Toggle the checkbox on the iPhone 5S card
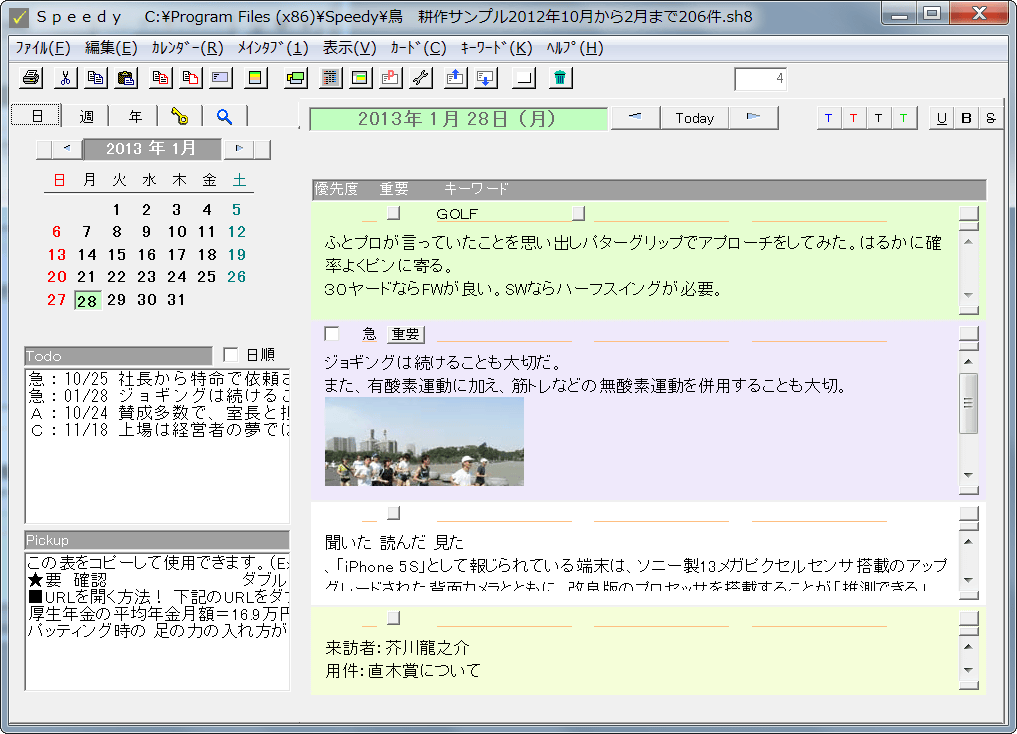This screenshot has height=734, width=1017. click(x=394, y=513)
